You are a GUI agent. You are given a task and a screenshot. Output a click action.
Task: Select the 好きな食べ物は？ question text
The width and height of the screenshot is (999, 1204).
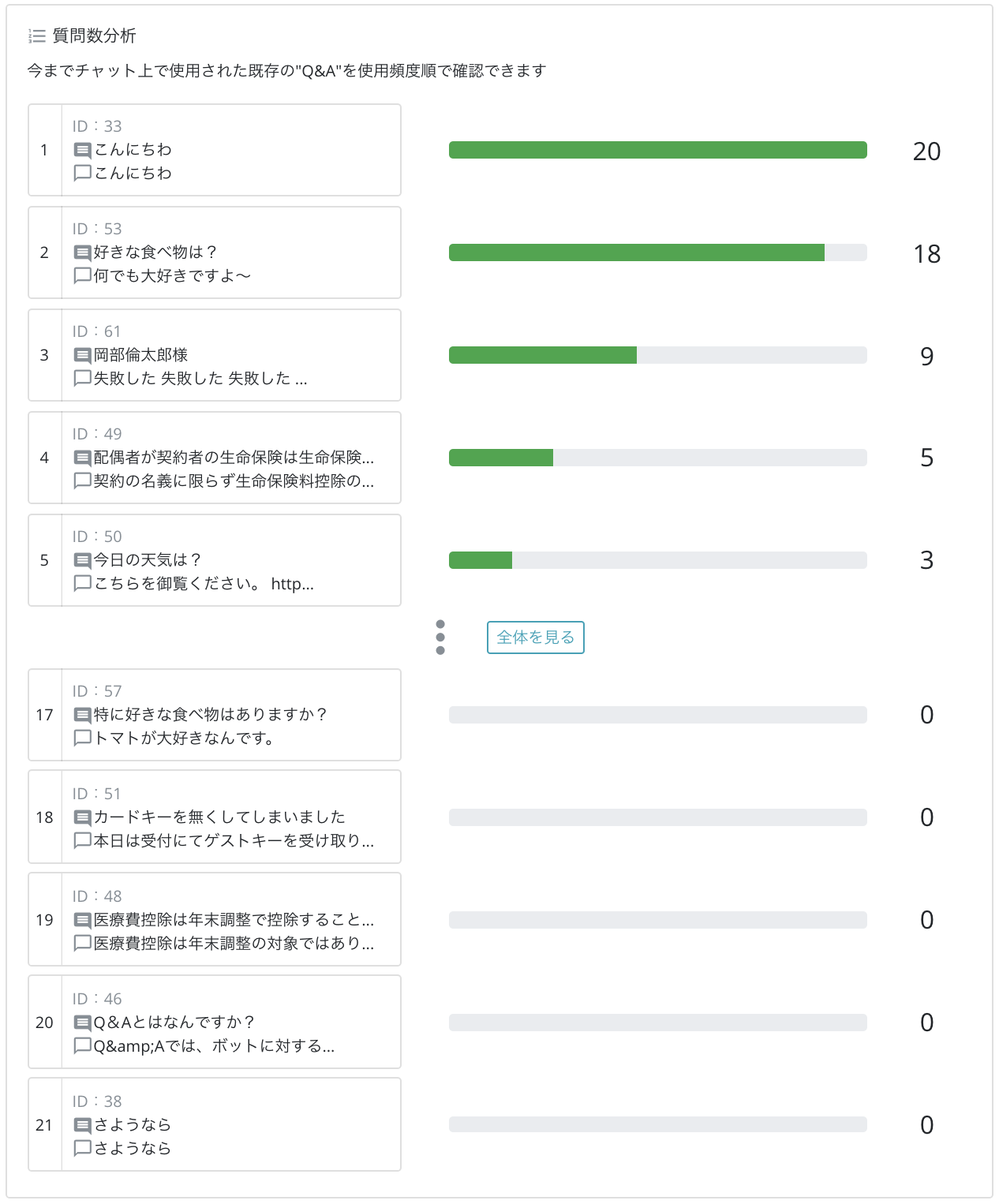[155, 252]
